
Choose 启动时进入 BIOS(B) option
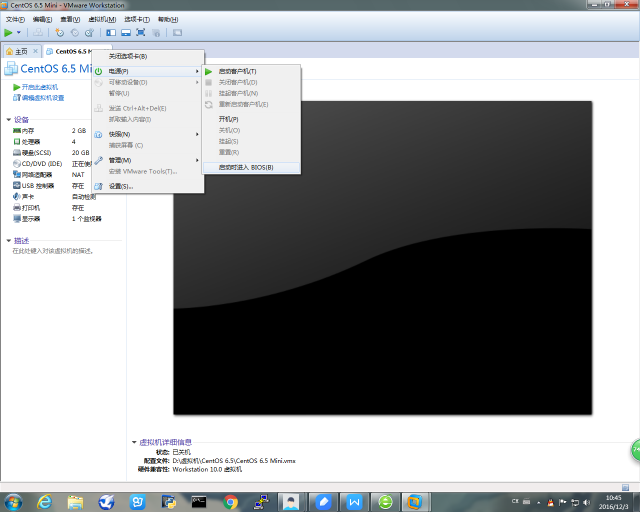click(x=251, y=167)
